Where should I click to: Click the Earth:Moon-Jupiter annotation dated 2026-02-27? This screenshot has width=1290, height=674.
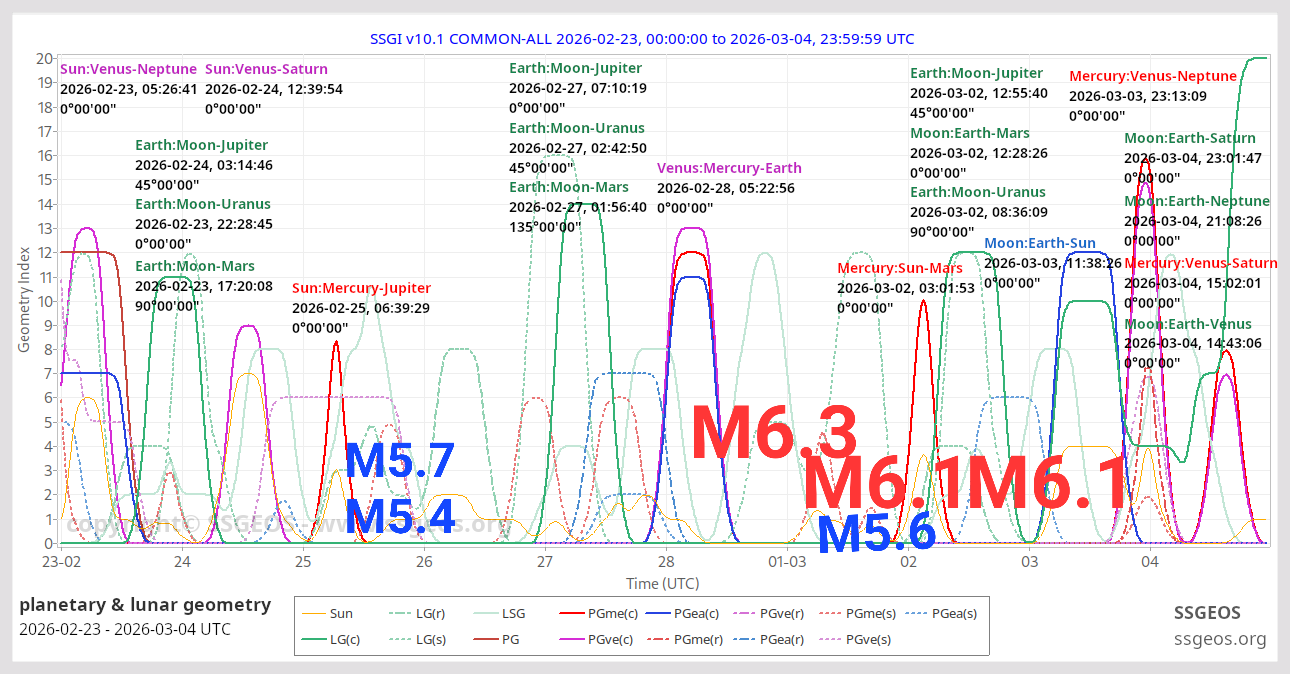[x=576, y=68]
